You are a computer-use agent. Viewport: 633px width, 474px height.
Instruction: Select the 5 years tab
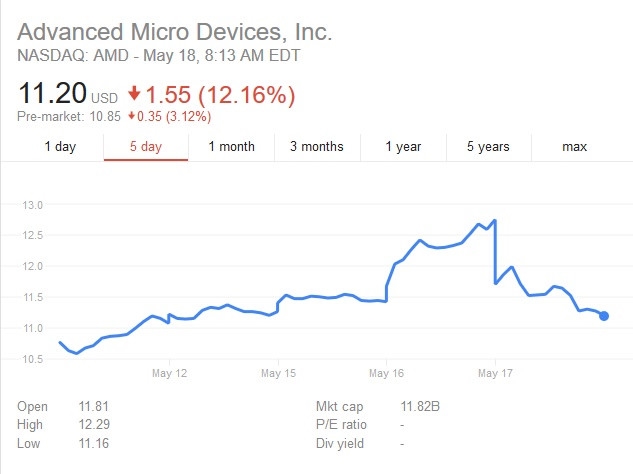pos(488,147)
